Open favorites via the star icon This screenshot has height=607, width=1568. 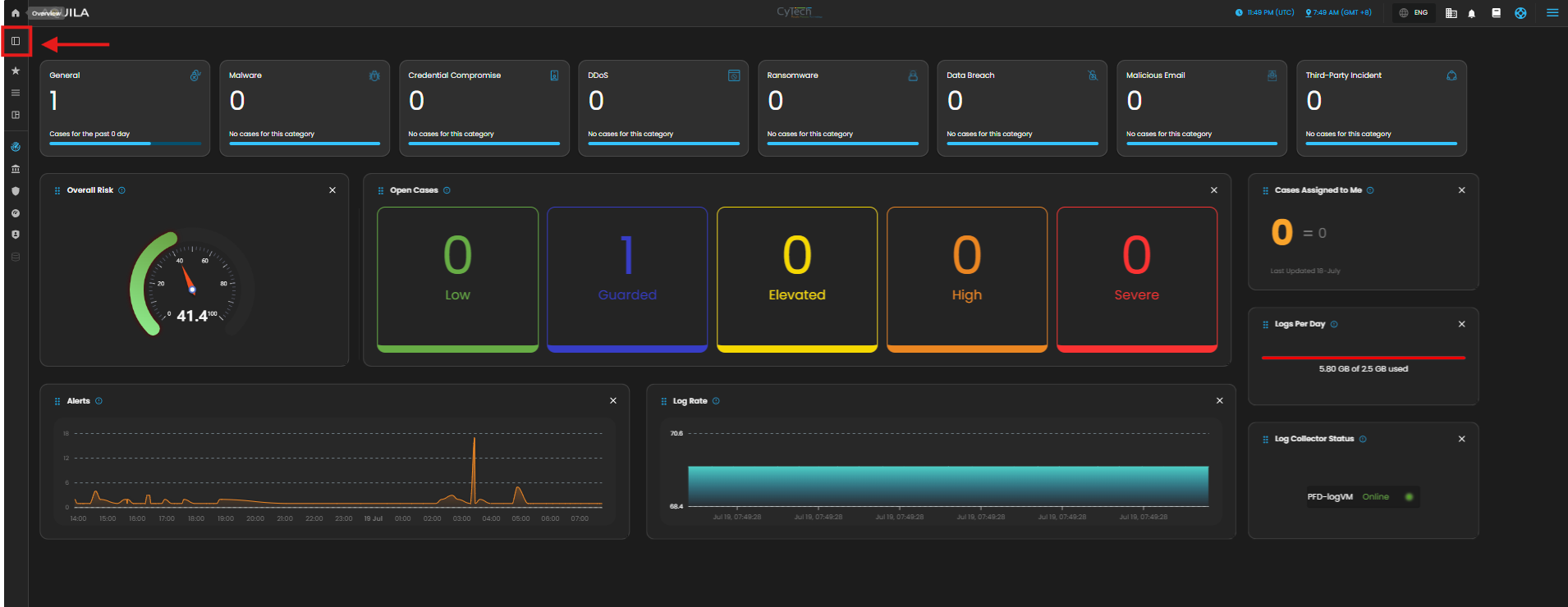[16, 71]
